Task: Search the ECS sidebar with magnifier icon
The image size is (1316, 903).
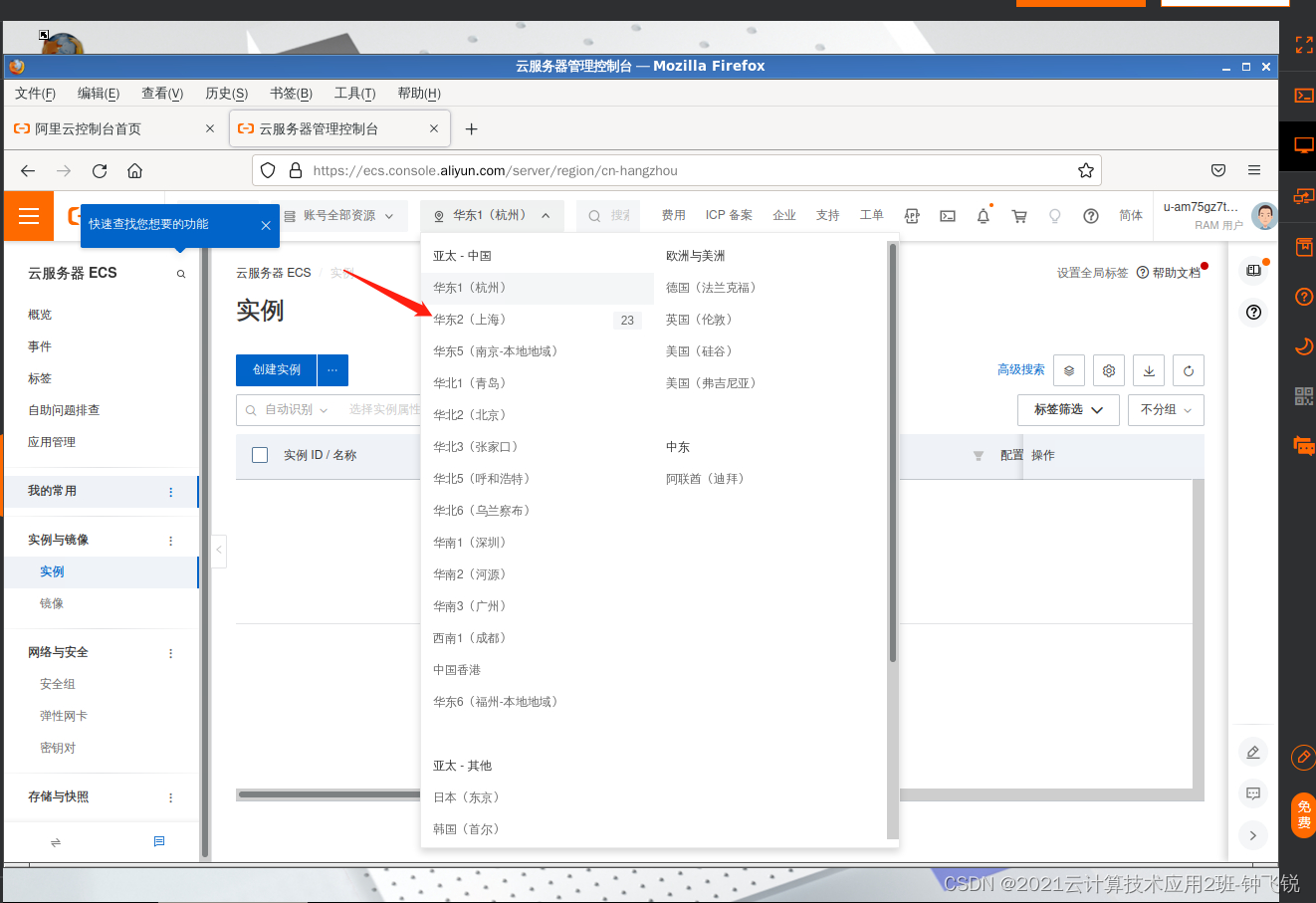Action: [181, 274]
